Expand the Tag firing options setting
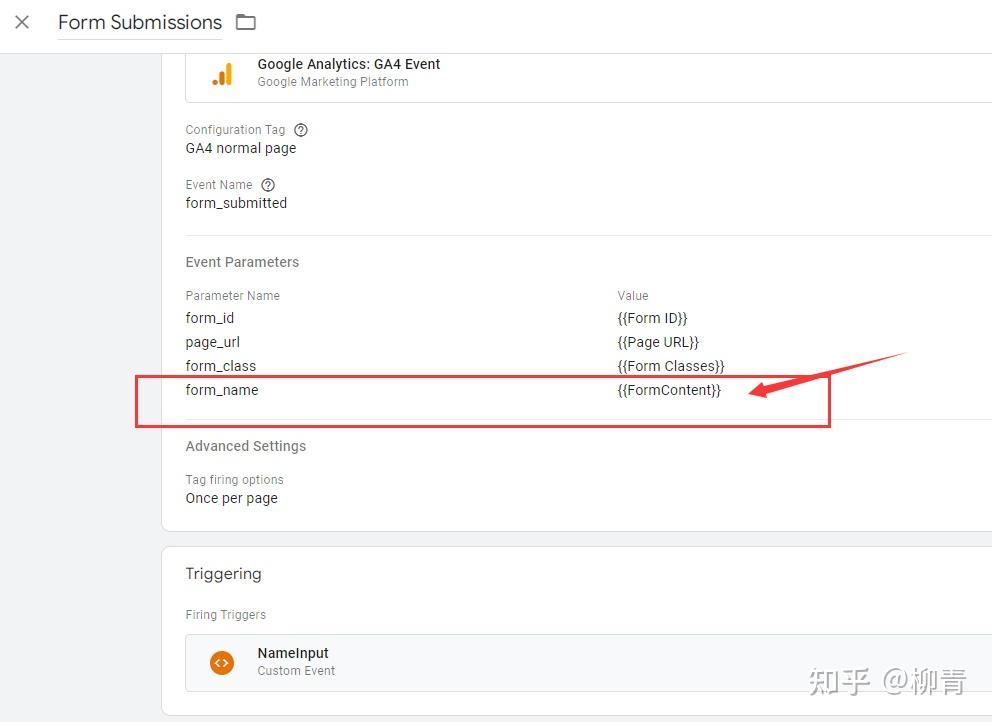This screenshot has height=722, width=992. point(234,479)
